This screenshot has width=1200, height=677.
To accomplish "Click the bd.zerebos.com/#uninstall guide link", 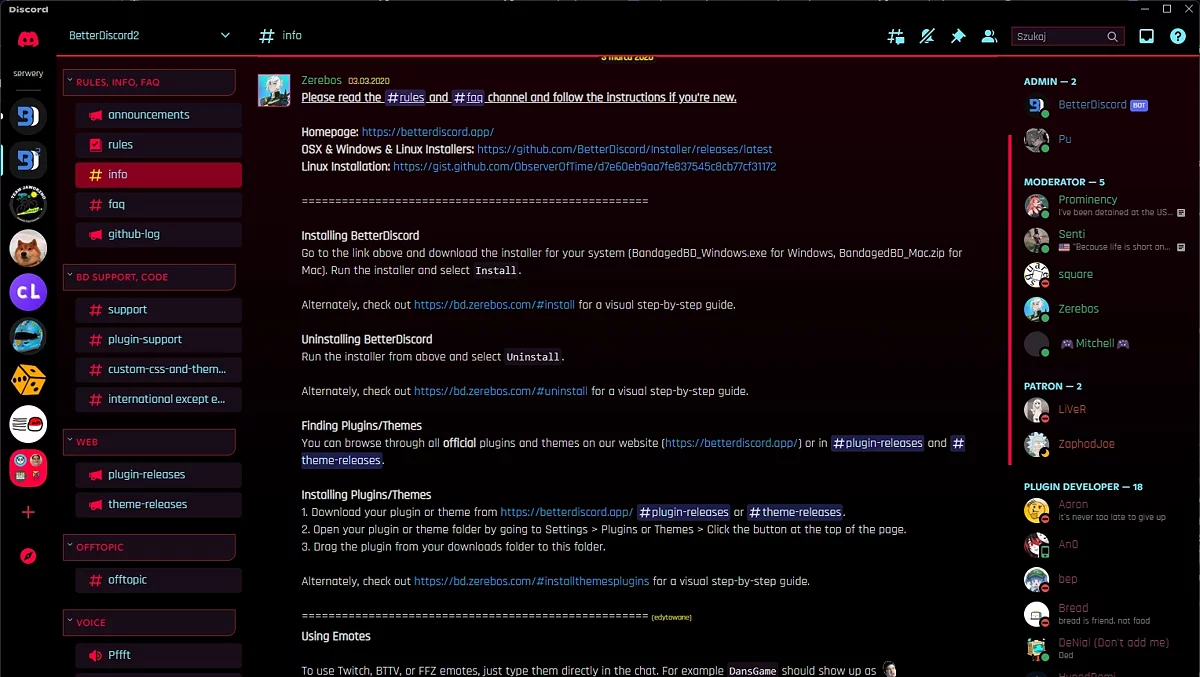I will [x=500, y=391].
